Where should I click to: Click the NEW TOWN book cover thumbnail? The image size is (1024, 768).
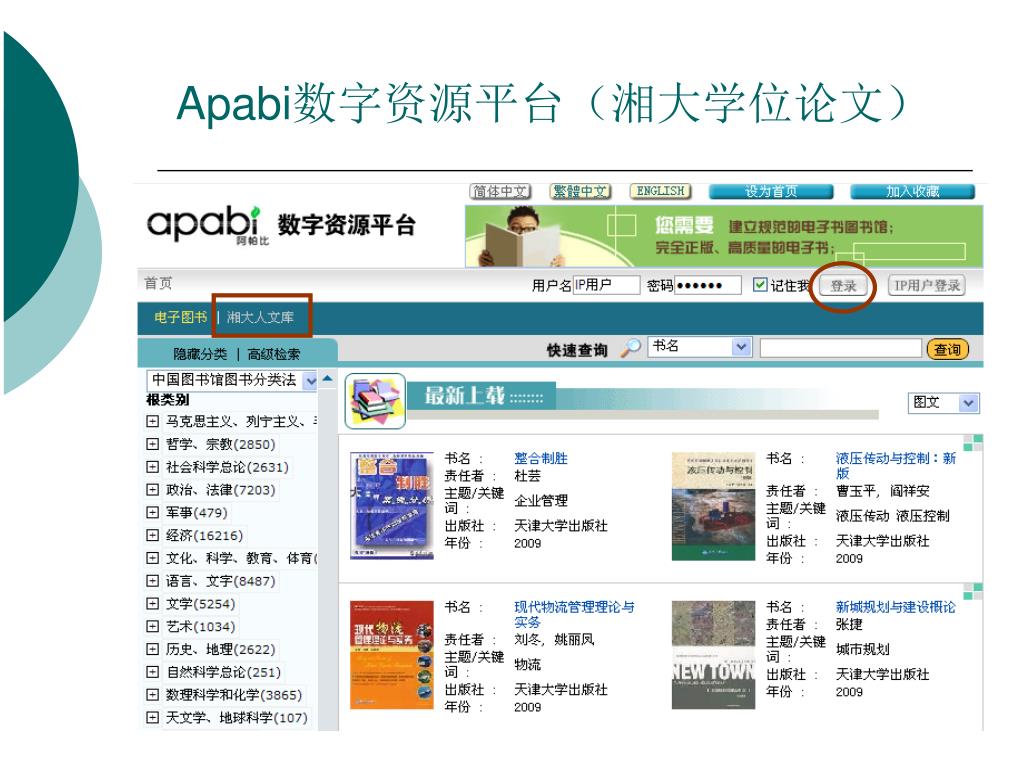click(713, 655)
